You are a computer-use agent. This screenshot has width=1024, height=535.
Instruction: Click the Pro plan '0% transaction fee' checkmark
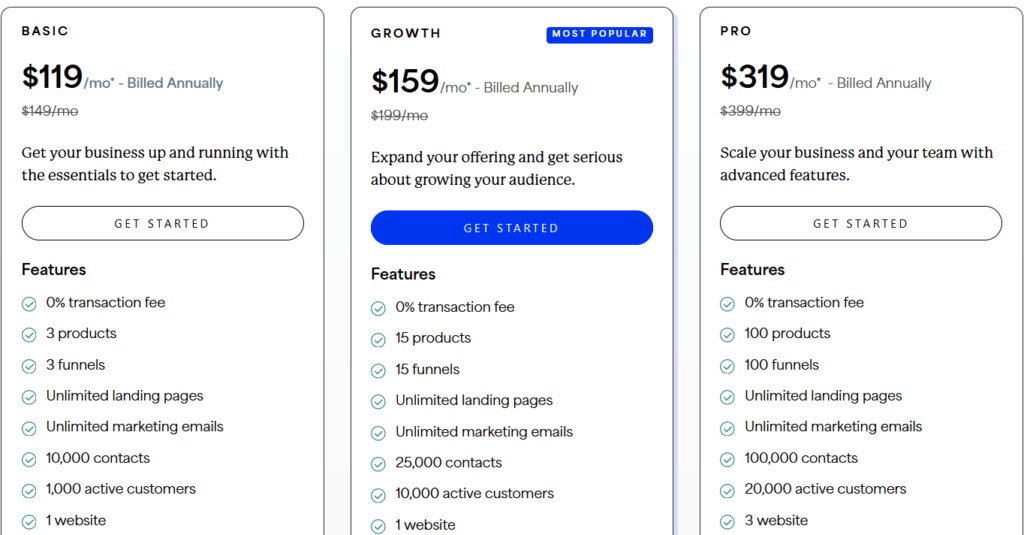pyautogui.click(x=728, y=304)
